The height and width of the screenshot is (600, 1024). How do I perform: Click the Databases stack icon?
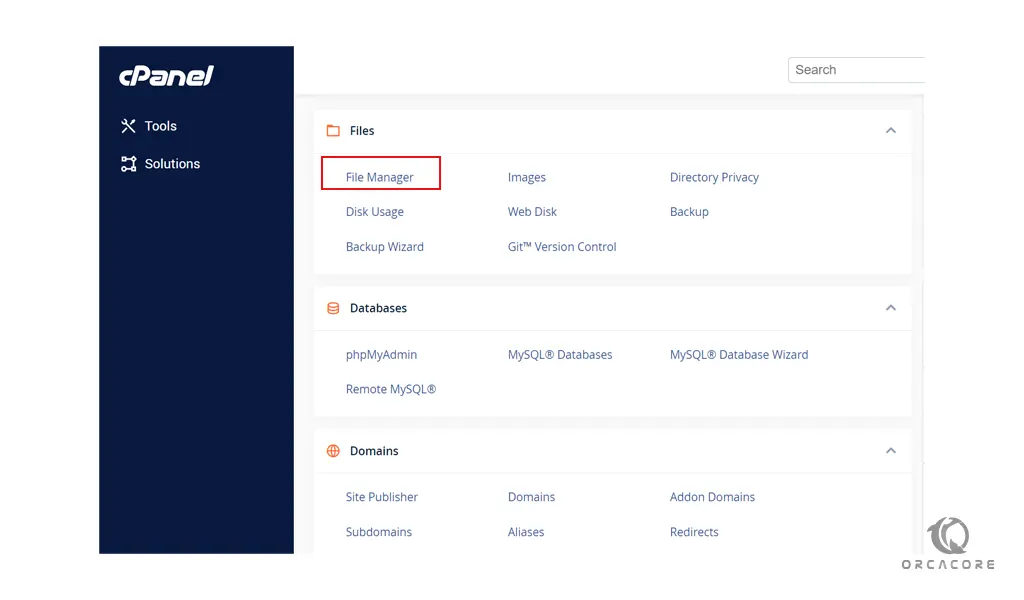coord(333,308)
